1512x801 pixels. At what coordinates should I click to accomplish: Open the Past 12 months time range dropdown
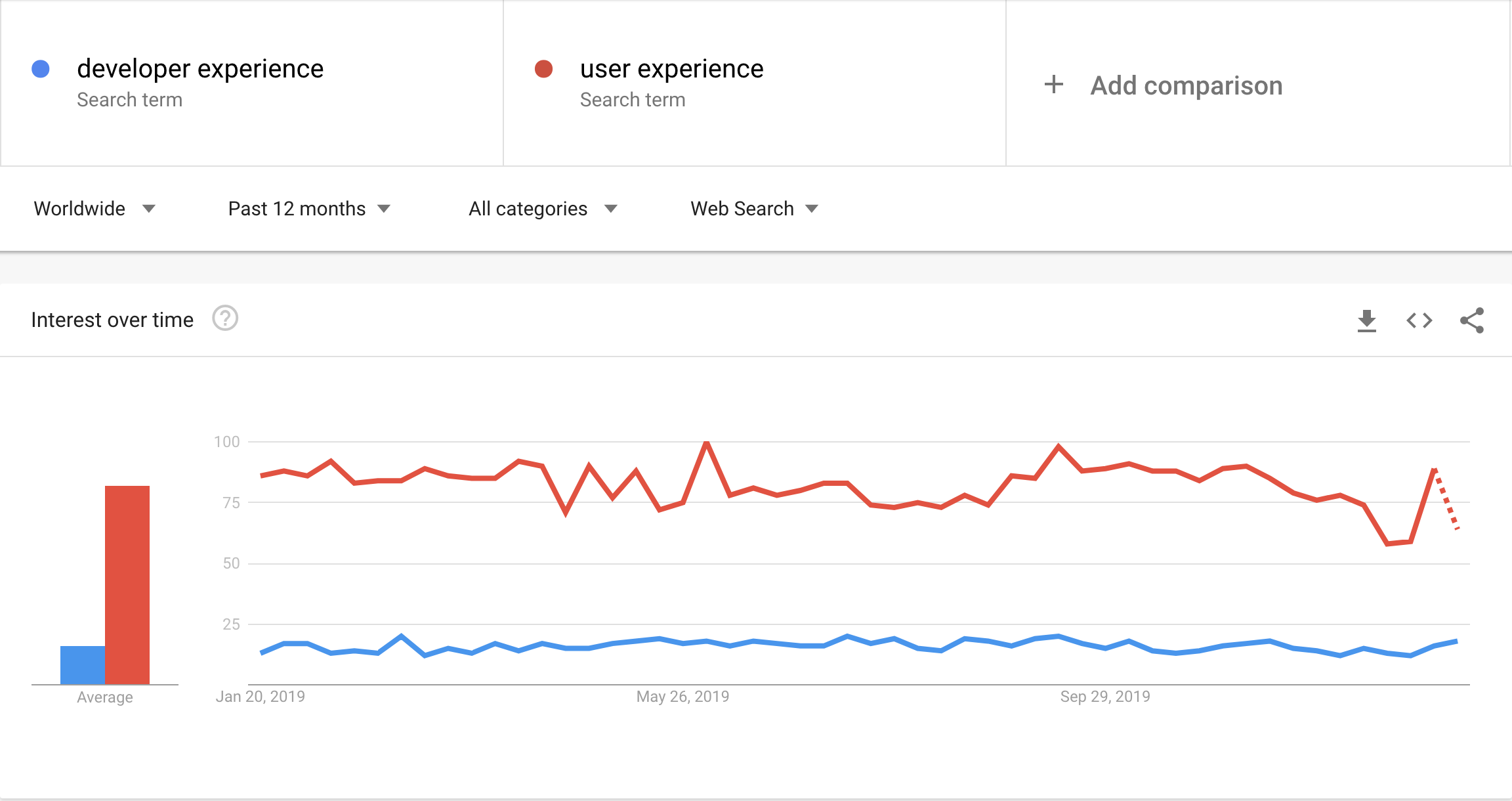[x=309, y=209]
